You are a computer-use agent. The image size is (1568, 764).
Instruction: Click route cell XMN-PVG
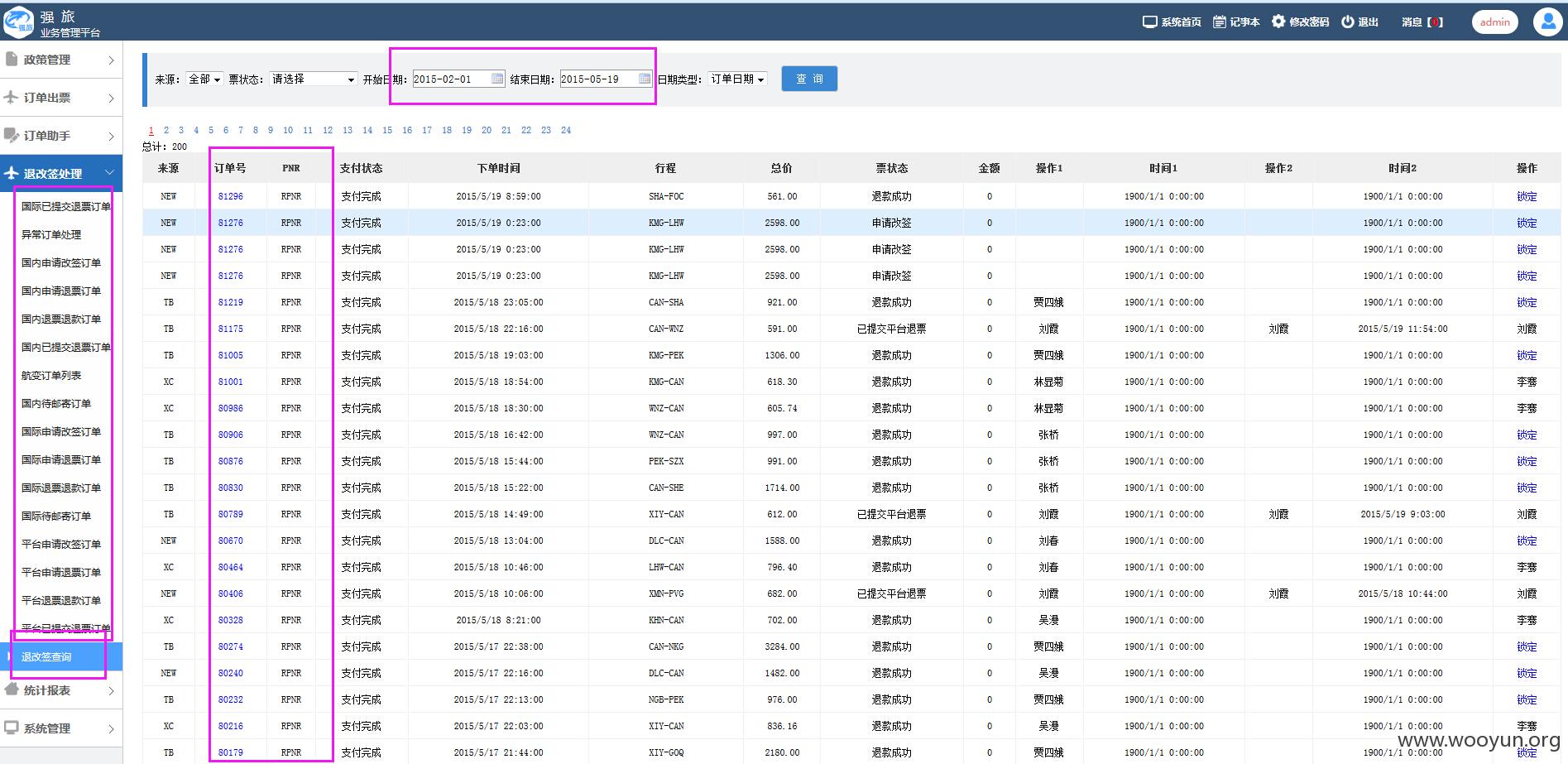click(666, 593)
